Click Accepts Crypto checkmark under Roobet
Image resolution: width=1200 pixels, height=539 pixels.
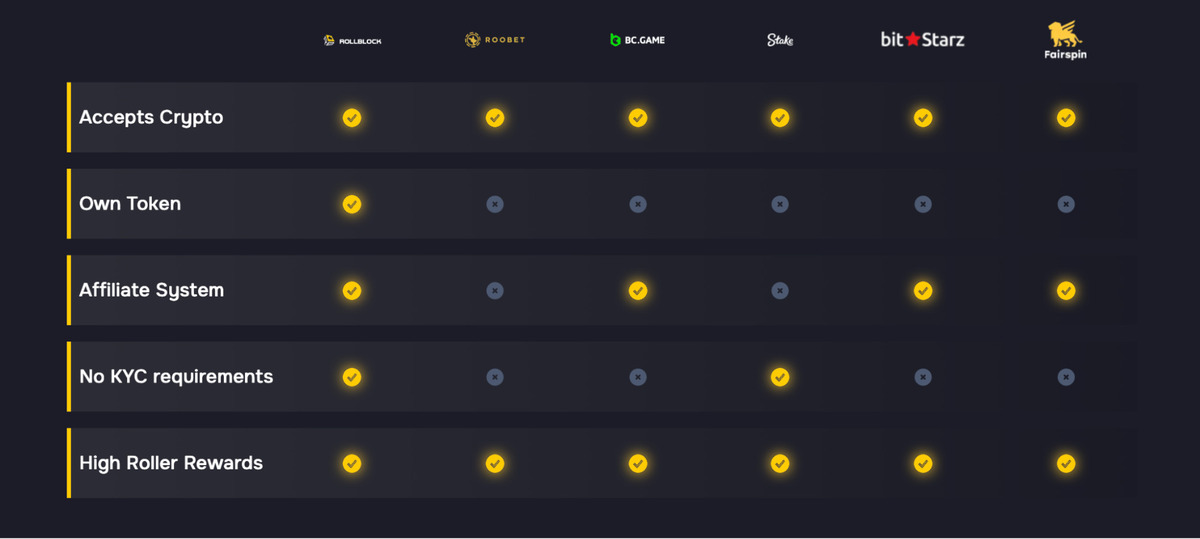click(x=495, y=118)
